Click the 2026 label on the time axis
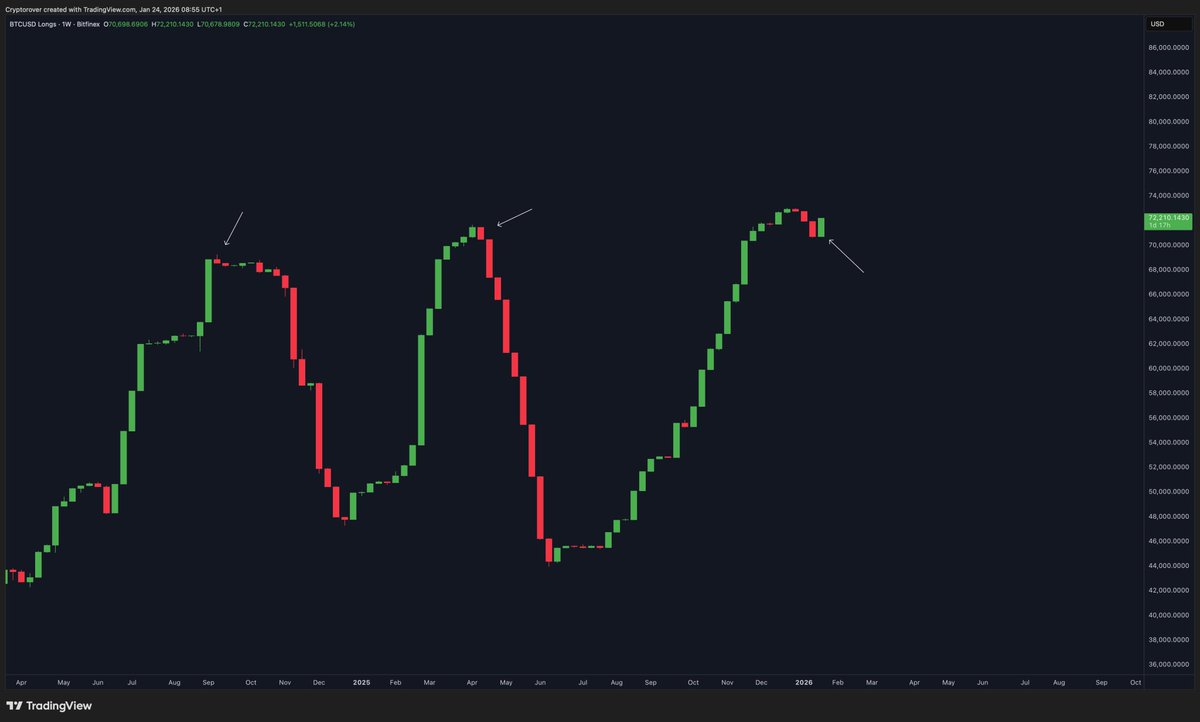 coord(803,682)
